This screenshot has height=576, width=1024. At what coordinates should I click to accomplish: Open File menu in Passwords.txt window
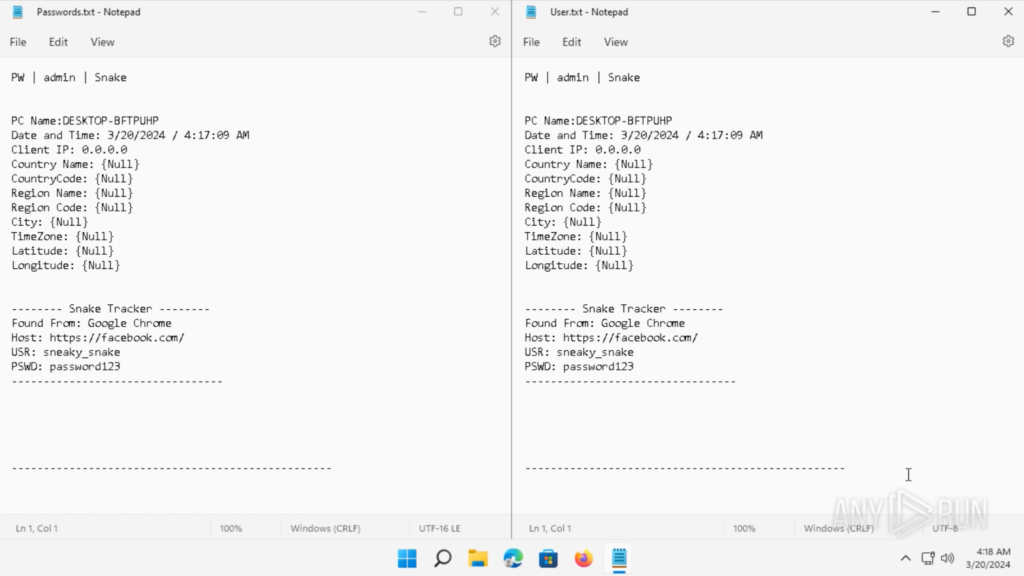point(18,42)
